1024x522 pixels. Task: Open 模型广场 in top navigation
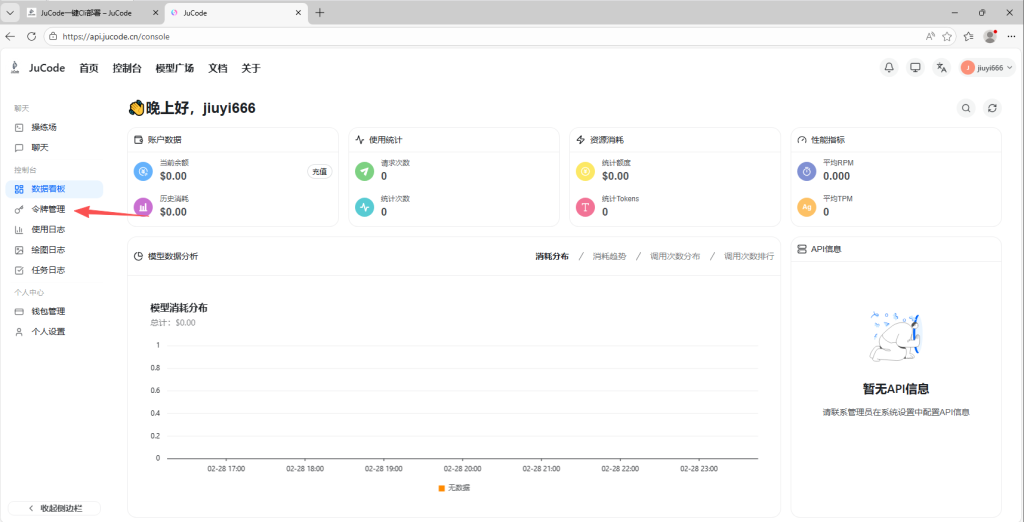click(174, 68)
